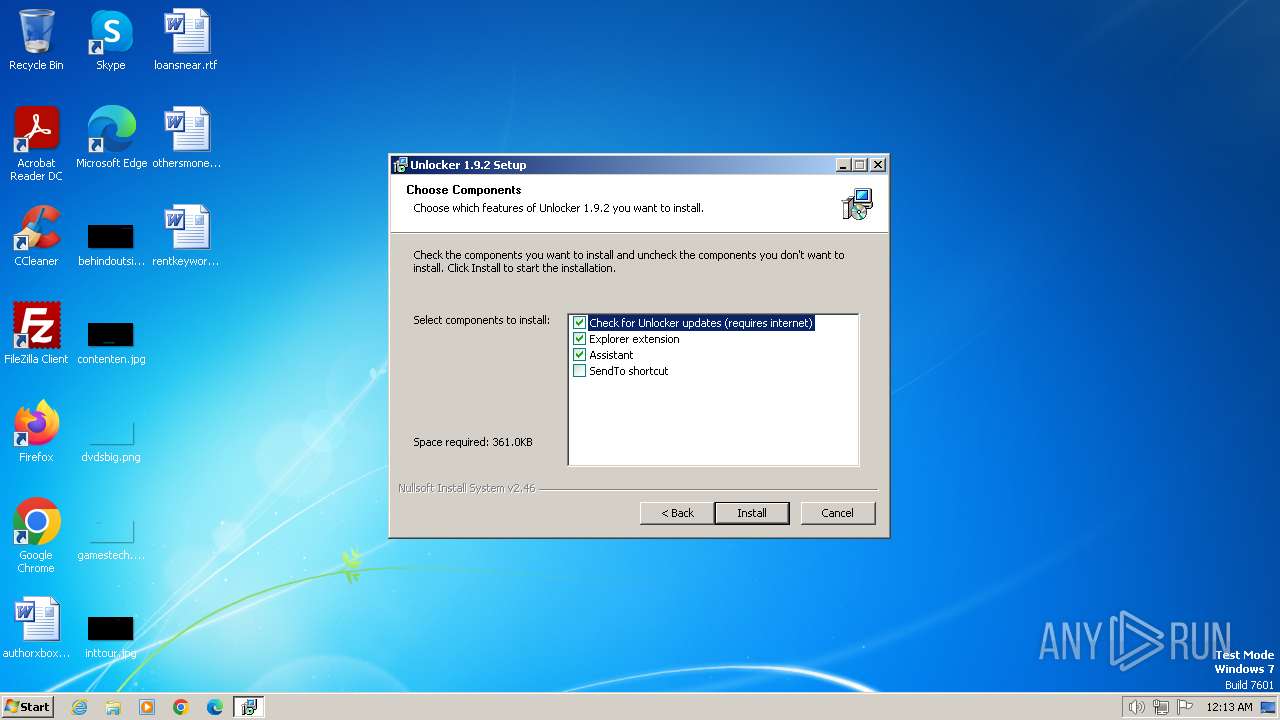Open the Skype desktop shortcut
Image resolution: width=1280 pixels, height=720 pixels.
coord(111,40)
